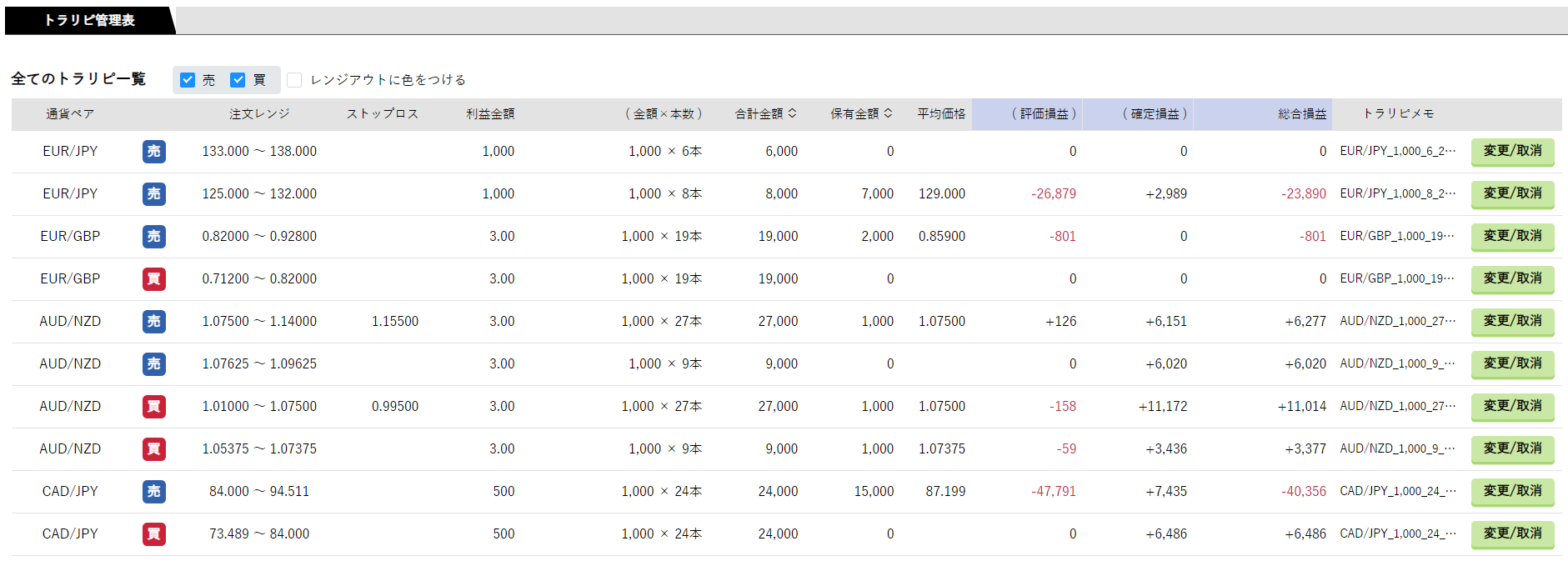Click realized profit value +11,172
Viewport: 1568px width, 566px height.
pyautogui.click(x=1162, y=407)
